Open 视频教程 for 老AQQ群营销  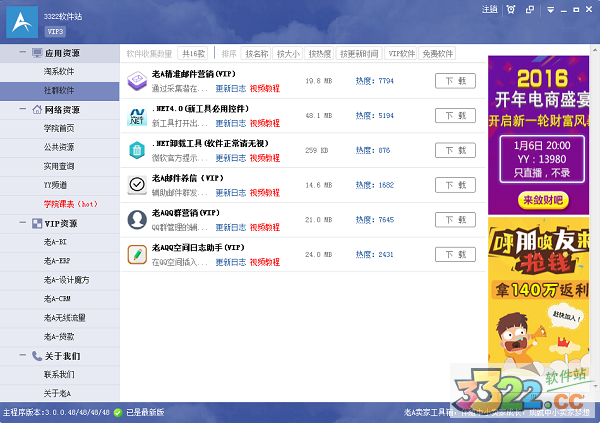(x=265, y=227)
